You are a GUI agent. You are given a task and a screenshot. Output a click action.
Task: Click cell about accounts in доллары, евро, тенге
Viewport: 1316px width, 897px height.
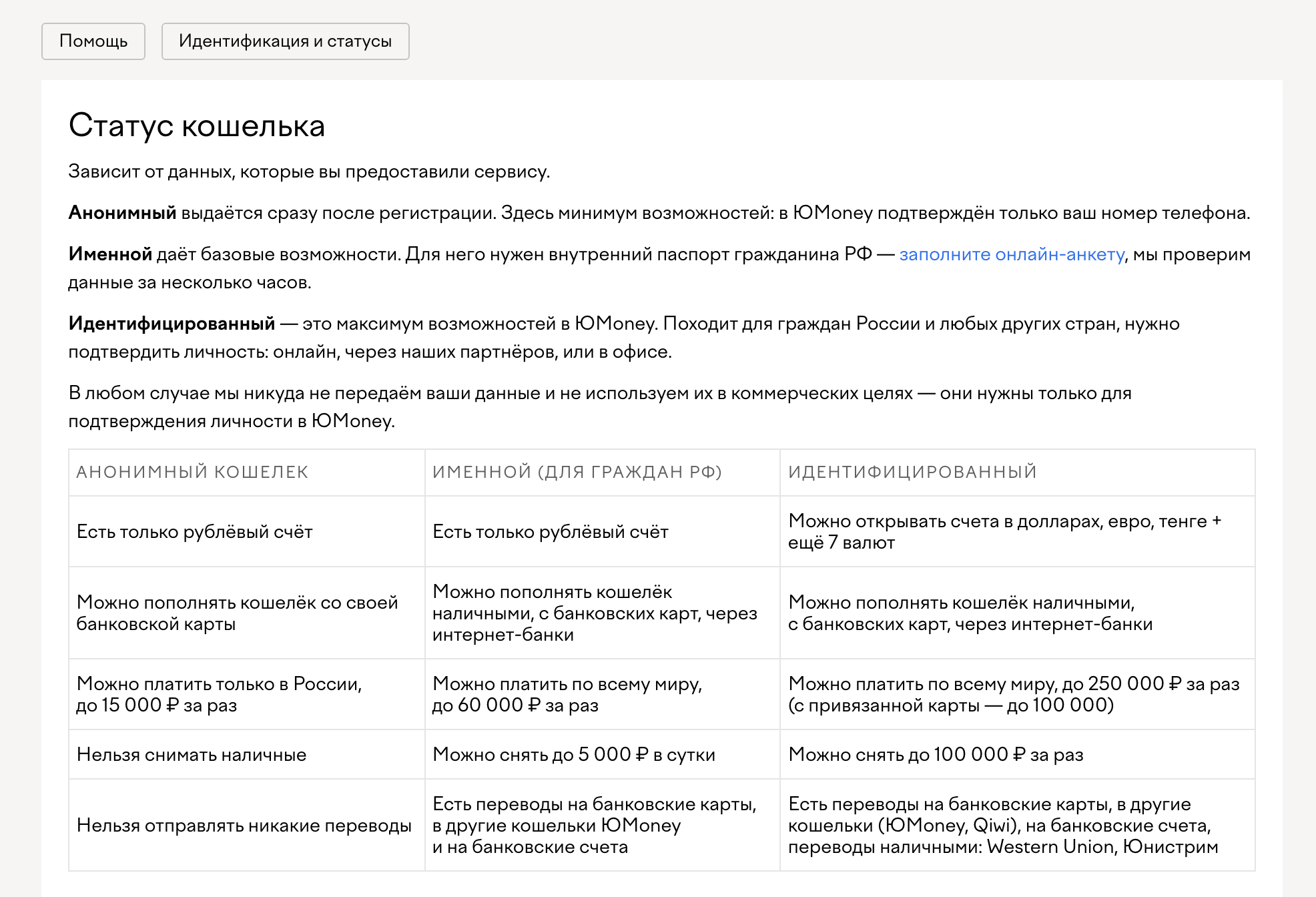click(1018, 532)
